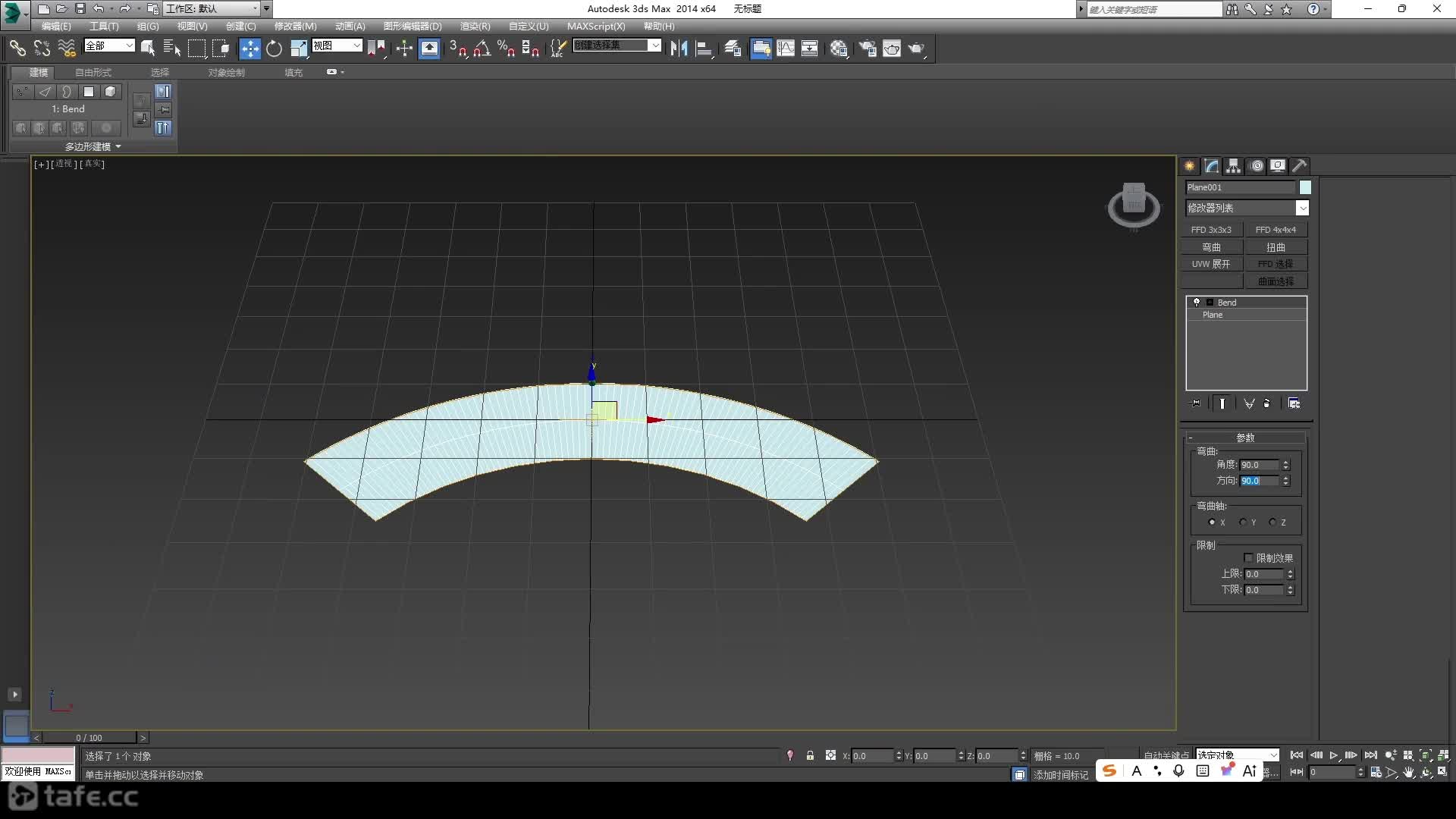Click the FFD 3x3x3 modifier button
The image size is (1456, 819).
1211,230
